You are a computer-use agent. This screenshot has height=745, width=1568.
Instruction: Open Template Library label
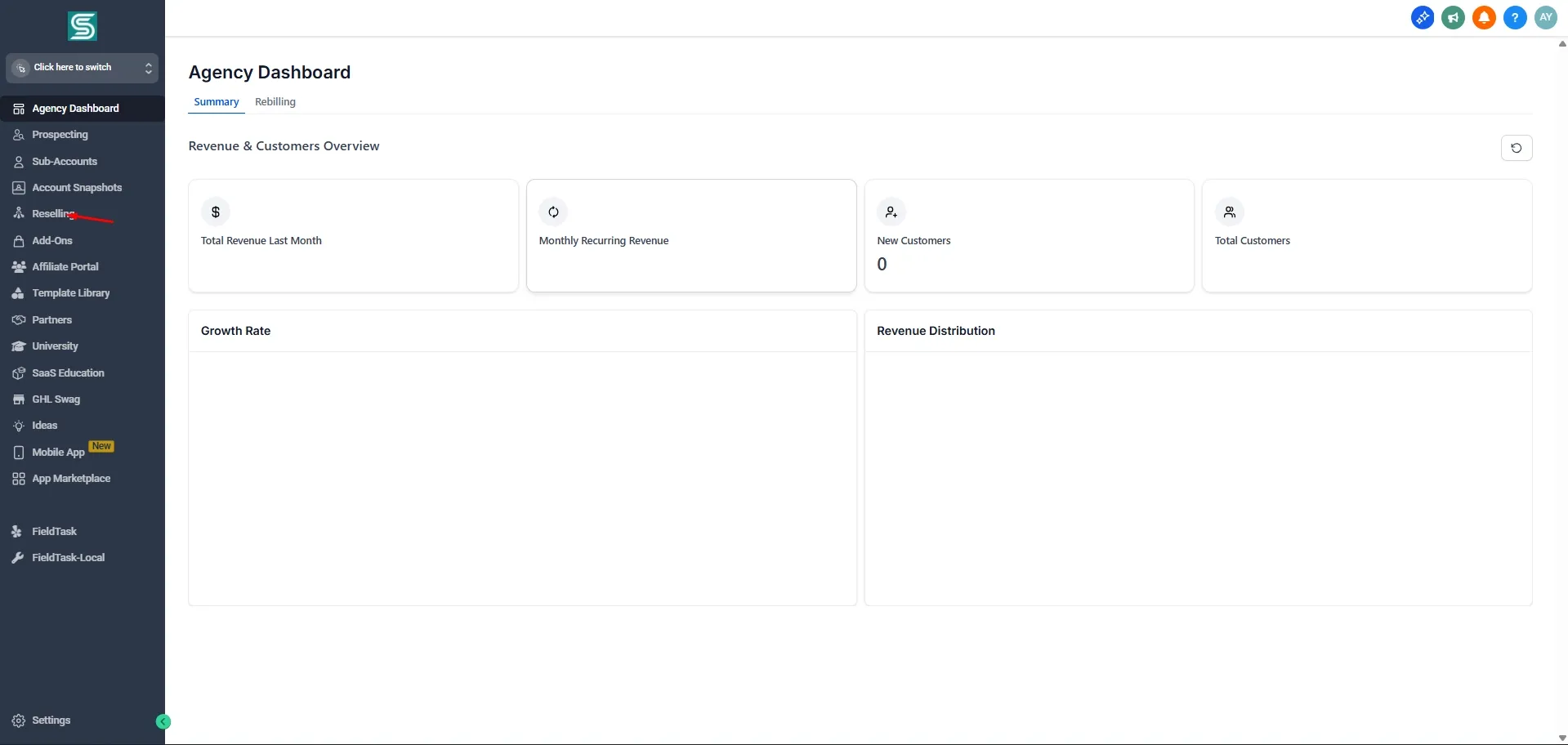[x=71, y=293]
